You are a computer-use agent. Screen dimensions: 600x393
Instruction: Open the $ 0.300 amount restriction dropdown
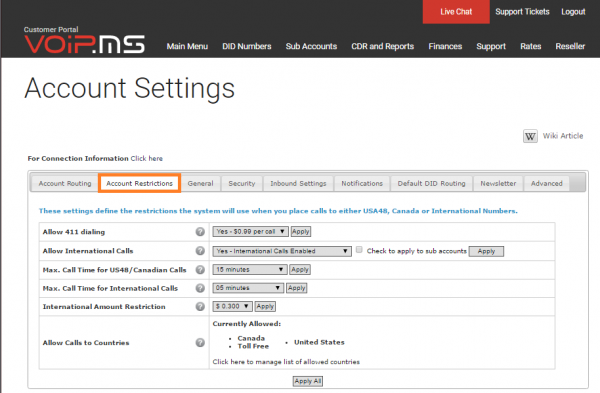(233, 306)
